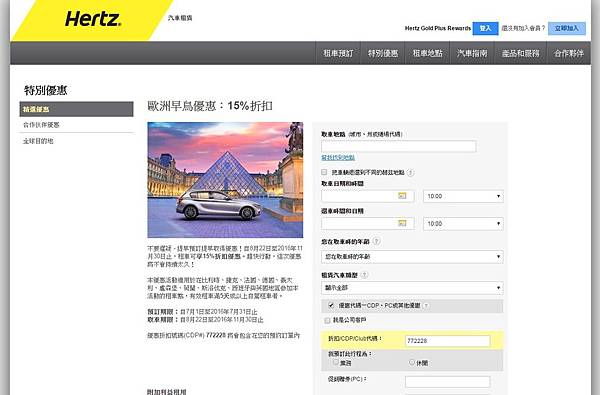Open pickup date calendar icon
The height and width of the screenshot is (395, 600).
[x=402, y=196]
